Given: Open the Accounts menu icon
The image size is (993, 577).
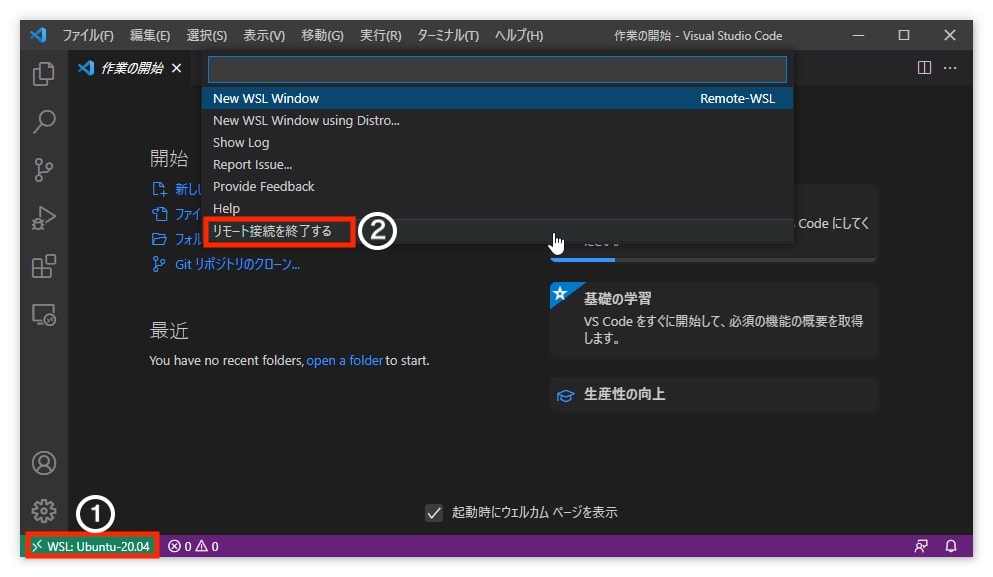Looking at the screenshot, I should (x=44, y=463).
